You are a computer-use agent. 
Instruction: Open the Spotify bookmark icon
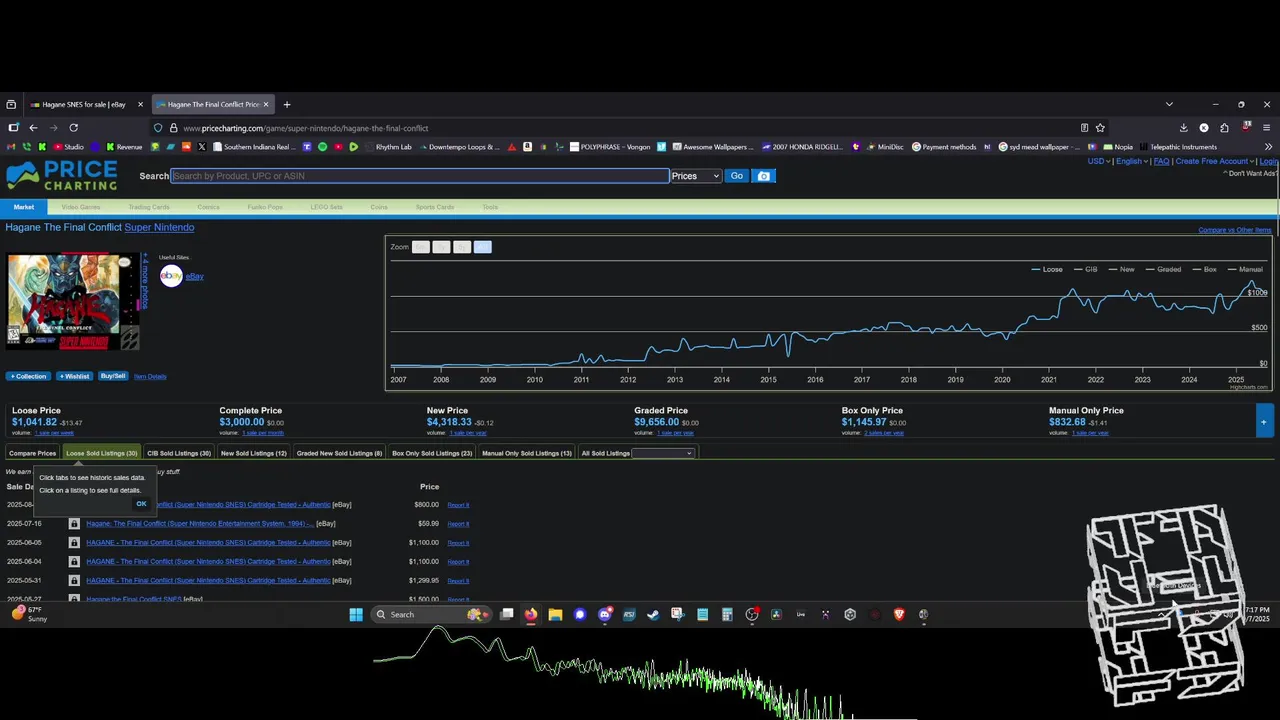(x=322, y=147)
